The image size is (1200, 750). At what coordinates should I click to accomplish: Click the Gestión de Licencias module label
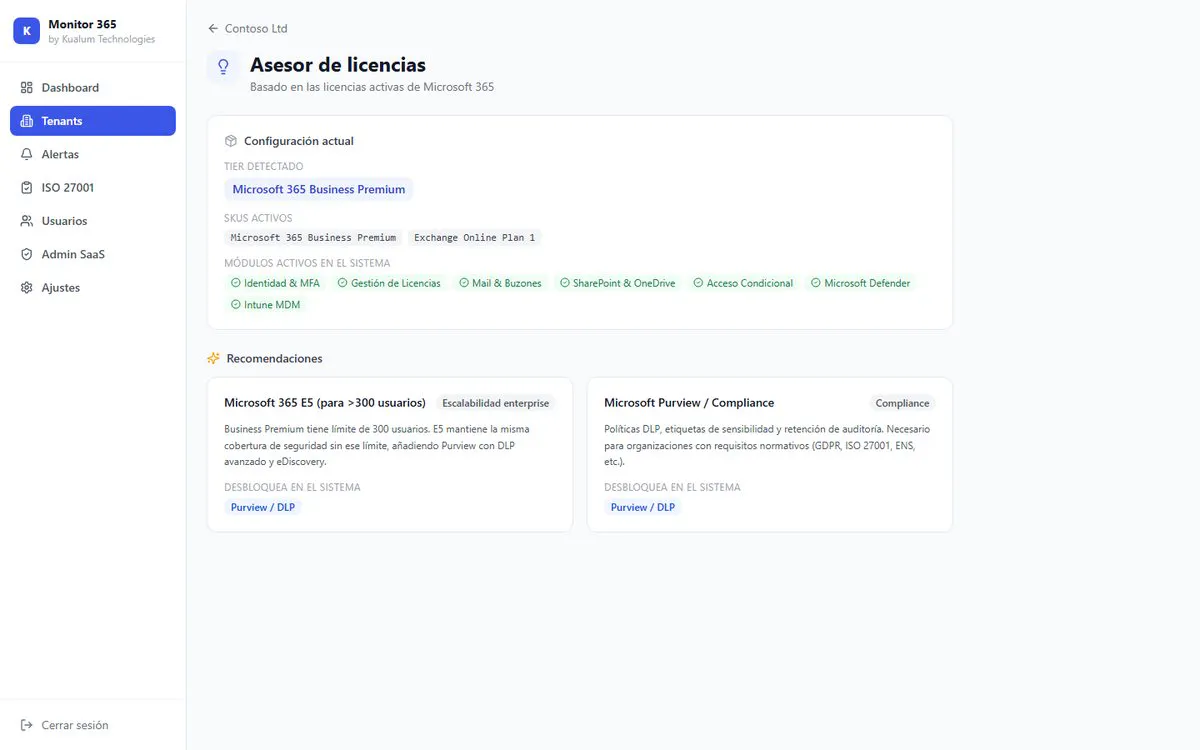(389, 283)
